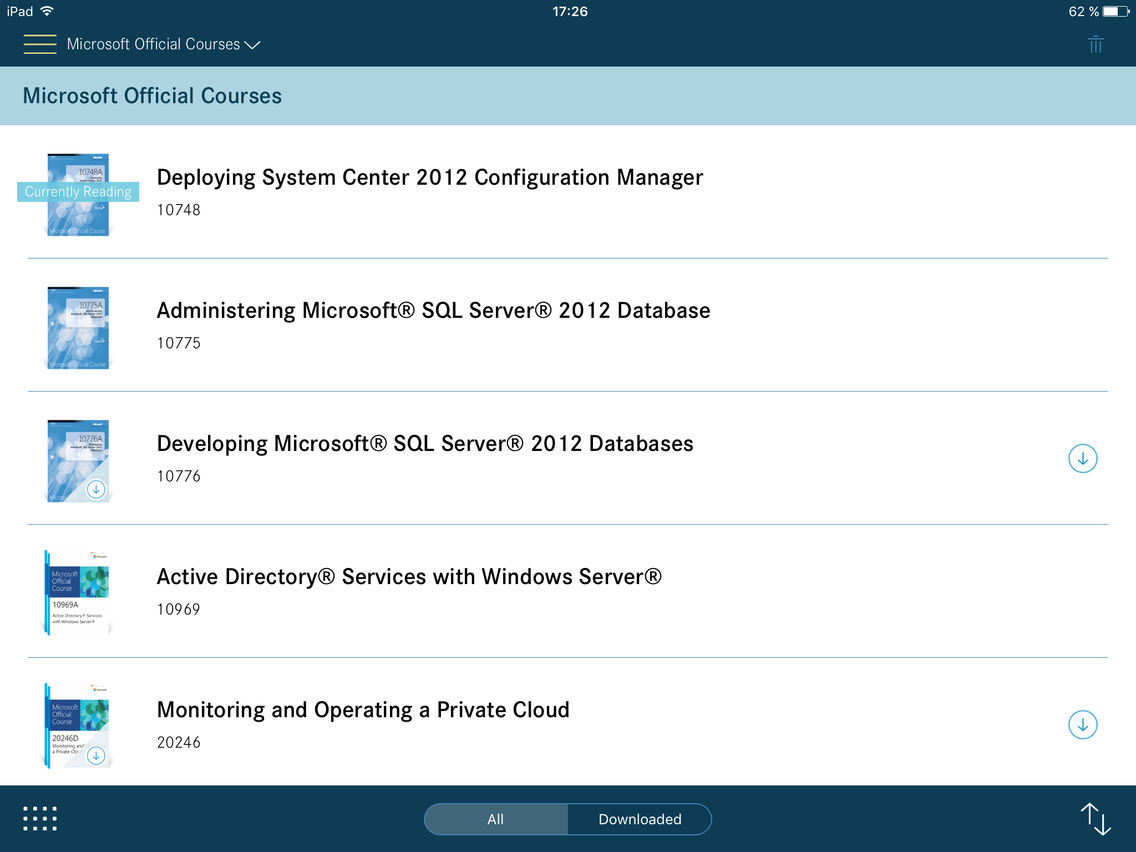
Task: Tap course number 10775
Action: [178, 343]
